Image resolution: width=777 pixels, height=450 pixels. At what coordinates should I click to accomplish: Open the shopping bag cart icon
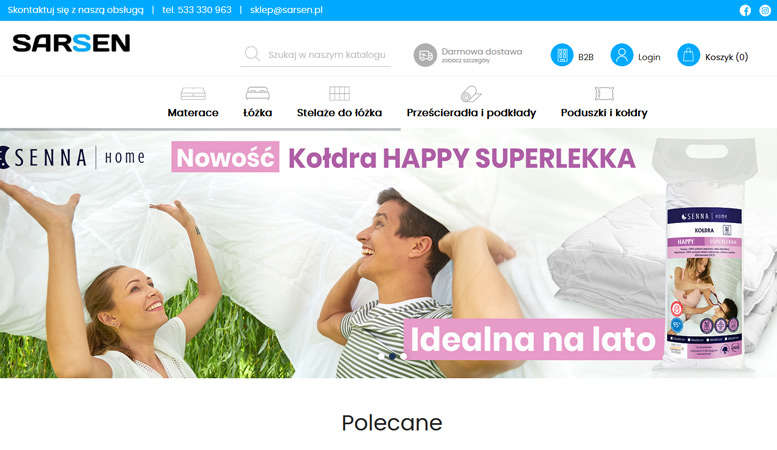pos(688,55)
